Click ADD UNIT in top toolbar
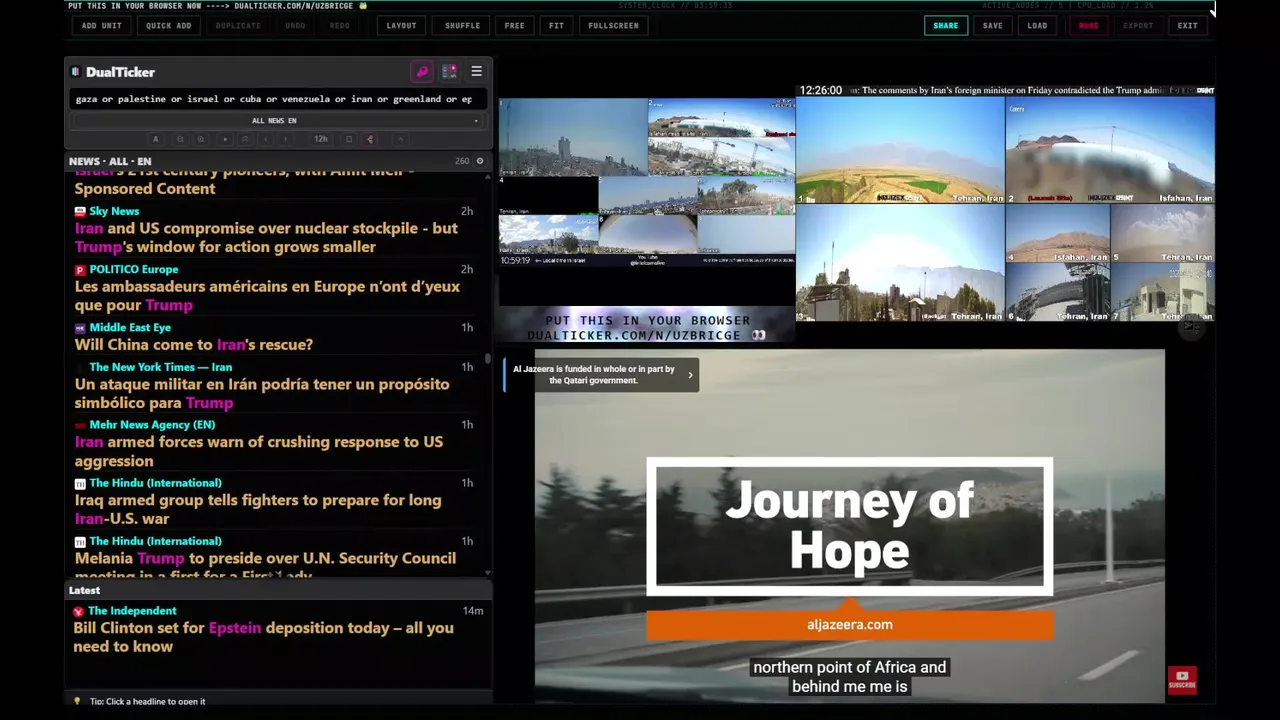Screen dimensions: 1280x720 (x=102, y=25)
